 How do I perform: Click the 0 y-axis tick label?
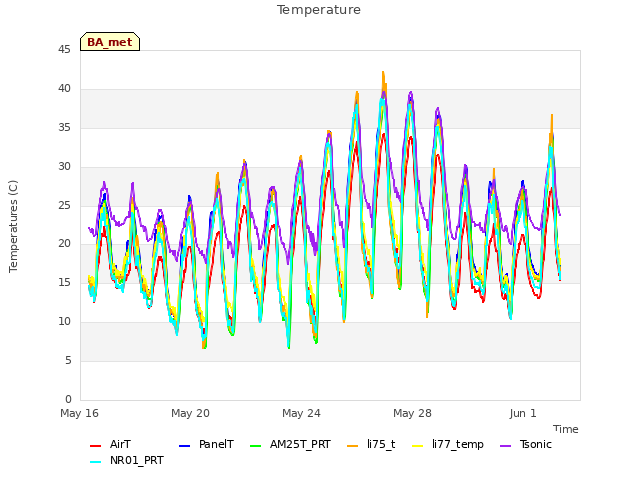click(x=68, y=399)
